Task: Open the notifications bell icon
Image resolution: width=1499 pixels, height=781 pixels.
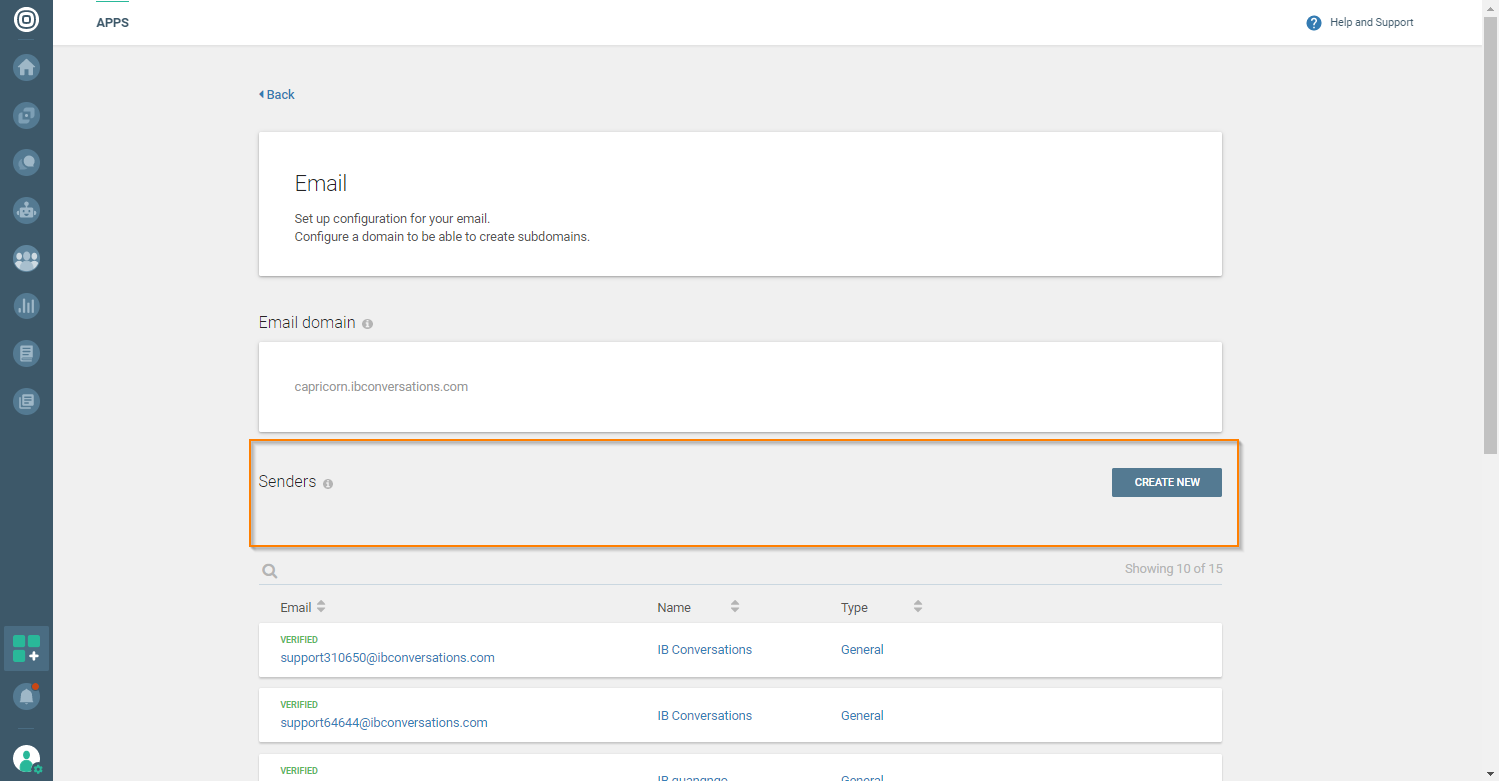Action: click(x=26, y=696)
